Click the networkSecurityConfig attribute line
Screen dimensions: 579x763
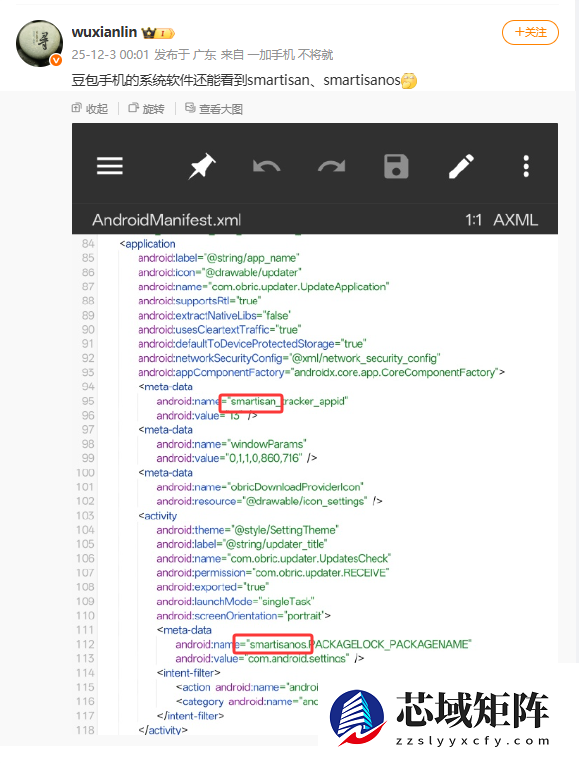289,358
